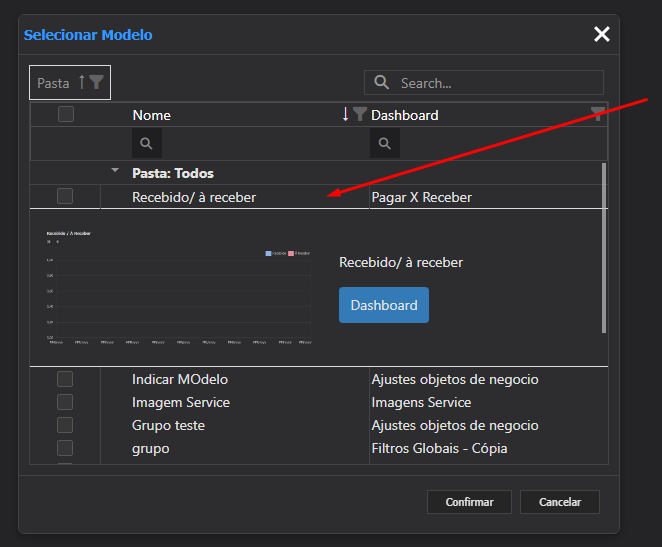Click the Confirmar button
662x547 pixels.
coord(469,502)
